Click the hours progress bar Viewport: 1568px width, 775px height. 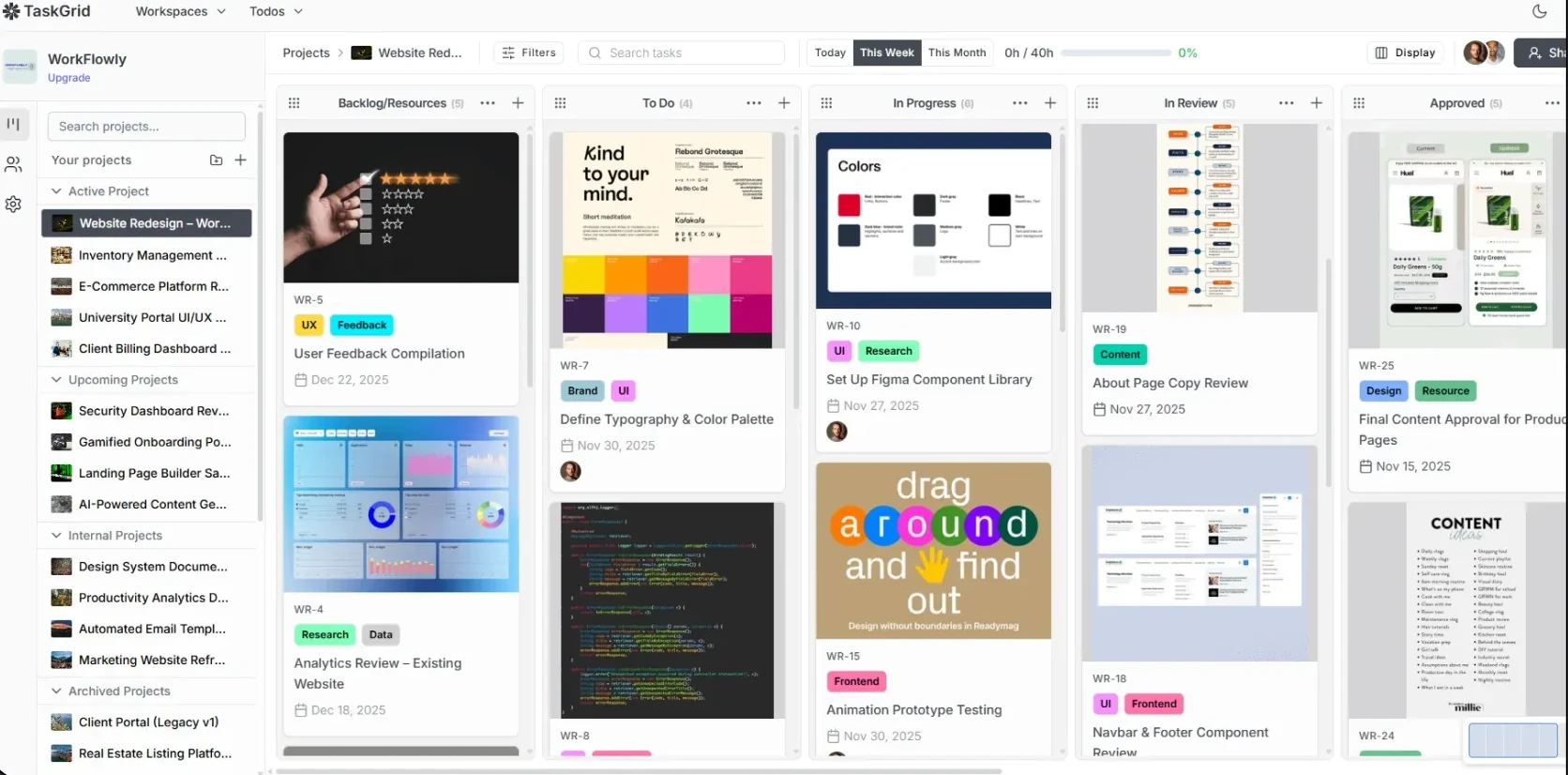(1114, 53)
